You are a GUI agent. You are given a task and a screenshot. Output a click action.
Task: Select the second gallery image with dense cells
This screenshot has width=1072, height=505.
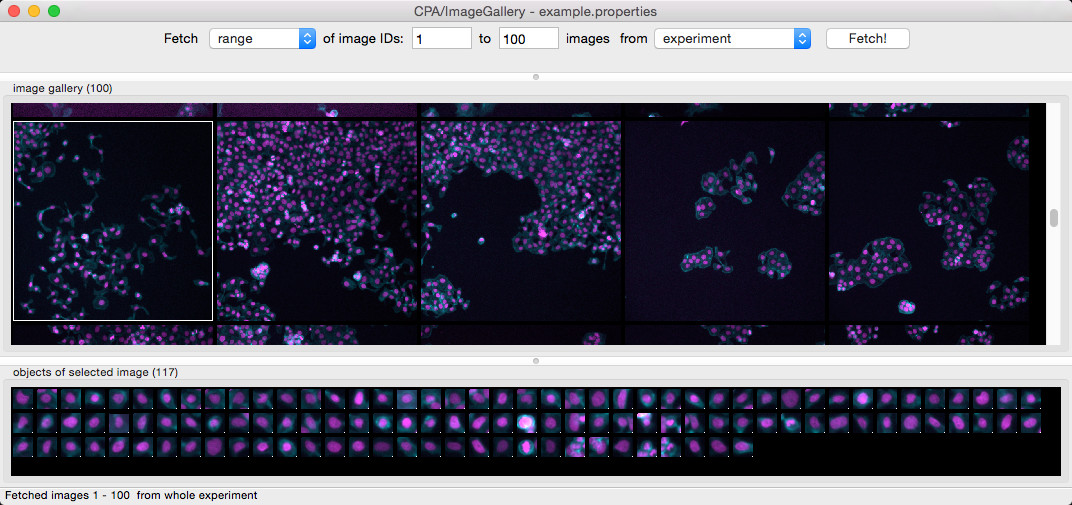[317, 221]
